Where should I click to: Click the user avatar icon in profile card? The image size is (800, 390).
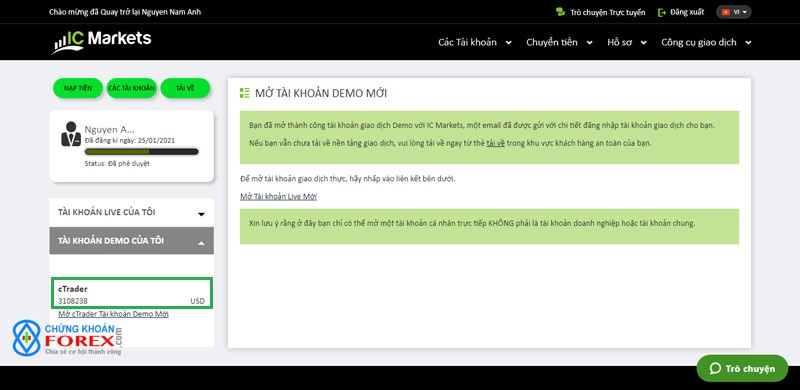click(x=71, y=134)
